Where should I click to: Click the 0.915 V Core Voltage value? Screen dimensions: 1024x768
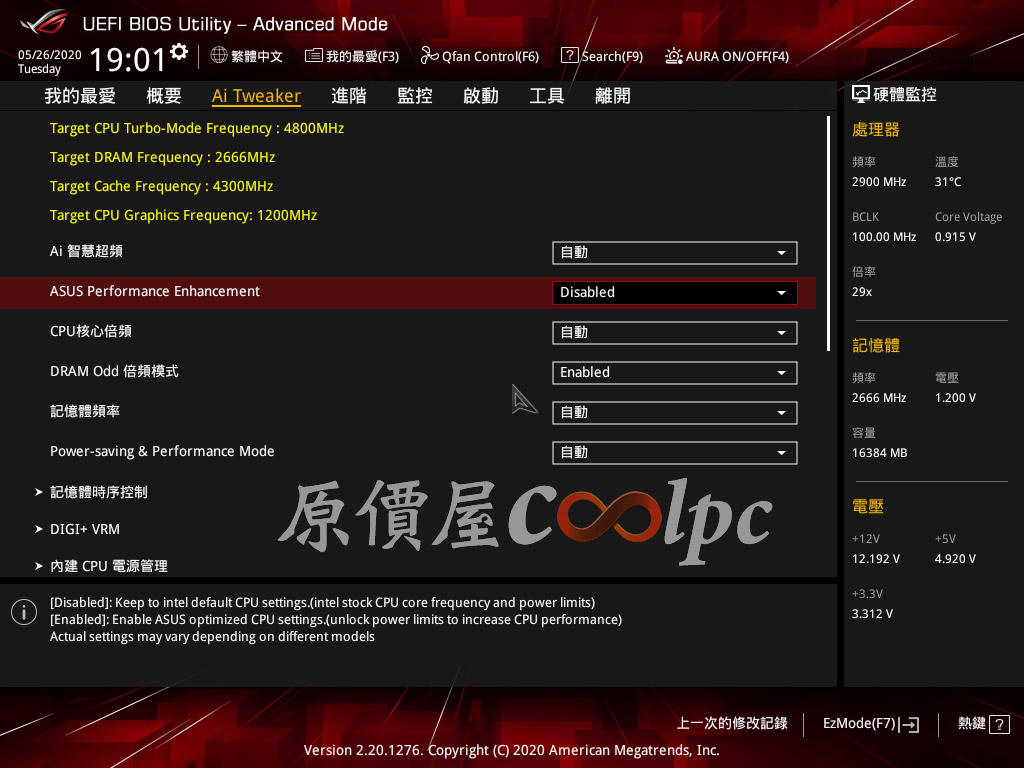(955, 237)
